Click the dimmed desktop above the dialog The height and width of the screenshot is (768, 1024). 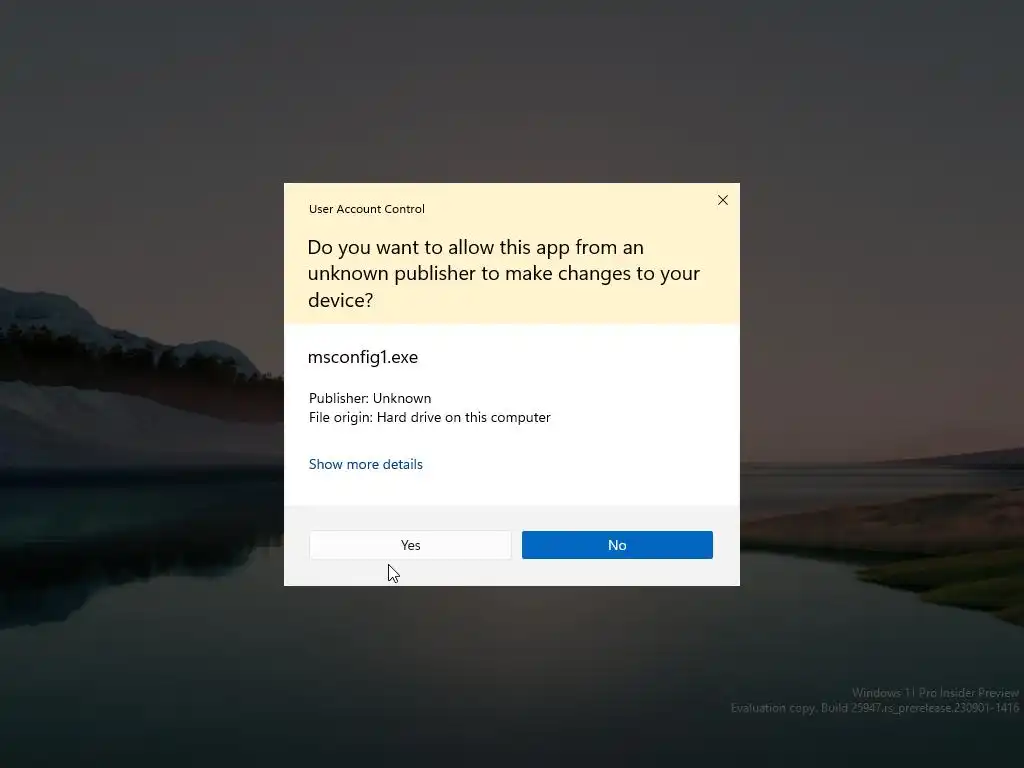coord(512,91)
